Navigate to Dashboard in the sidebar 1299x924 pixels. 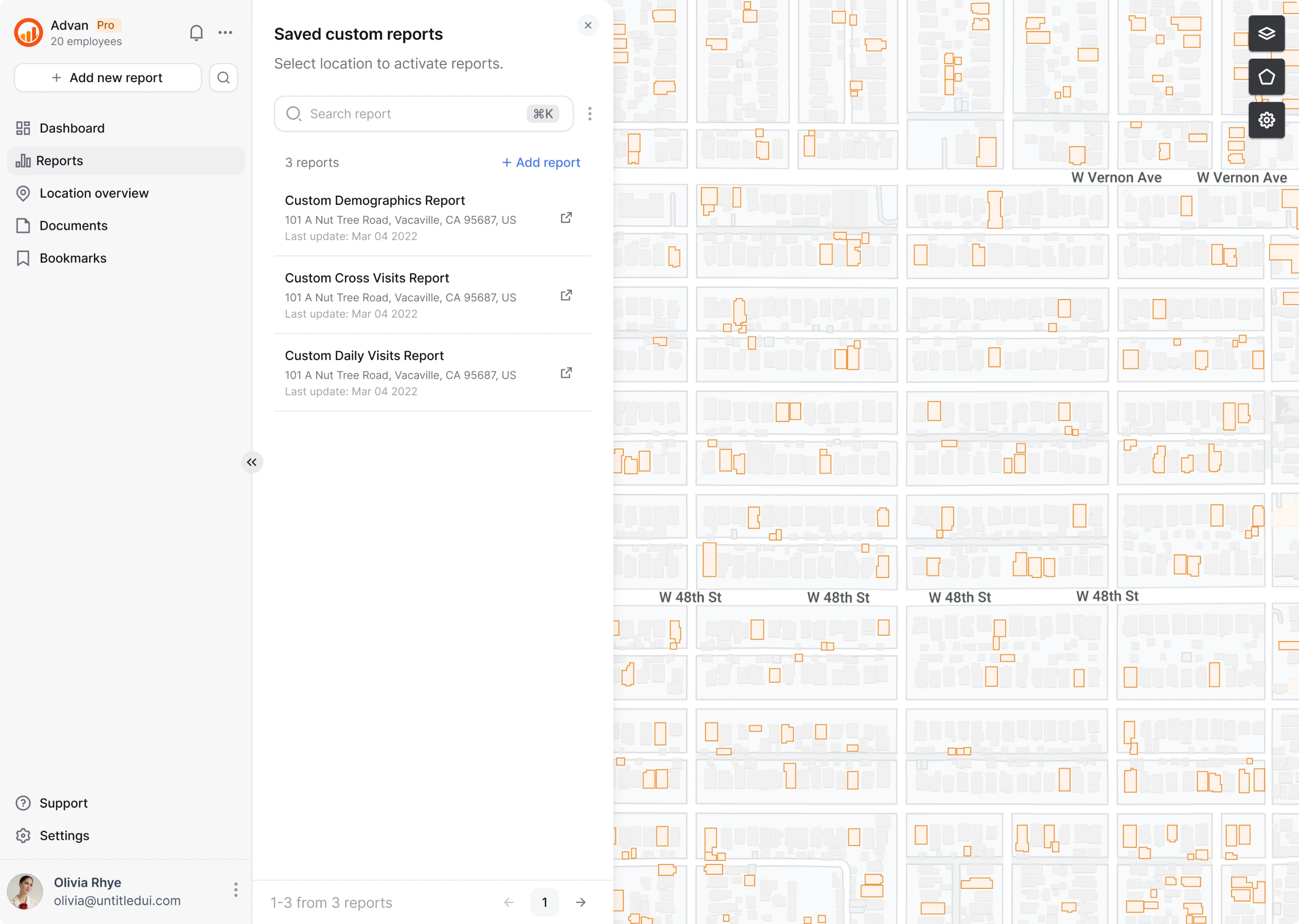click(72, 128)
